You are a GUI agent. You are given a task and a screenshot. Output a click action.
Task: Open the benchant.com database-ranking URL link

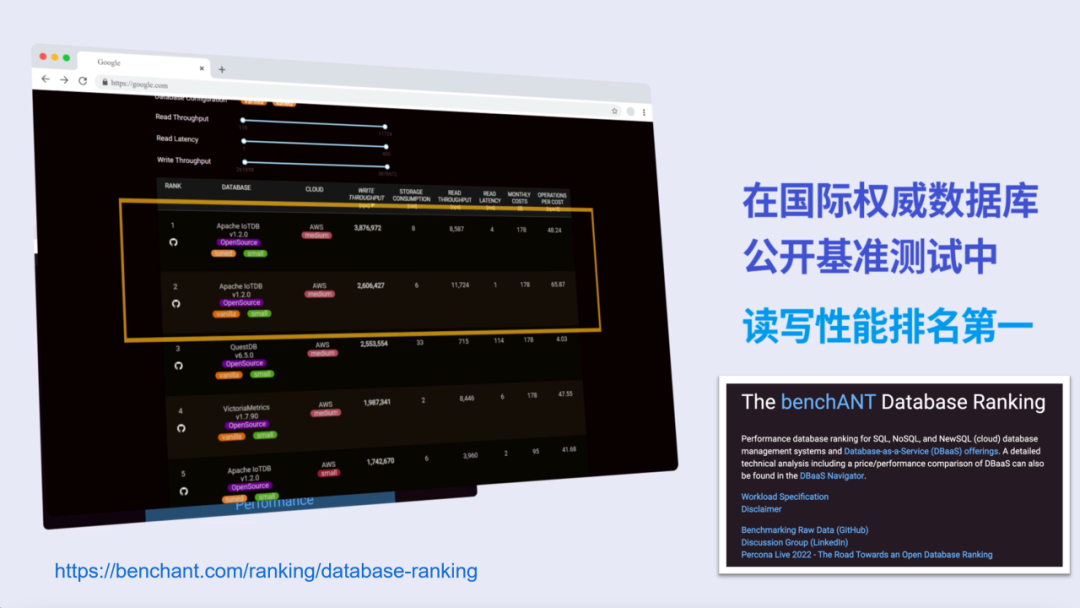click(x=266, y=571)
